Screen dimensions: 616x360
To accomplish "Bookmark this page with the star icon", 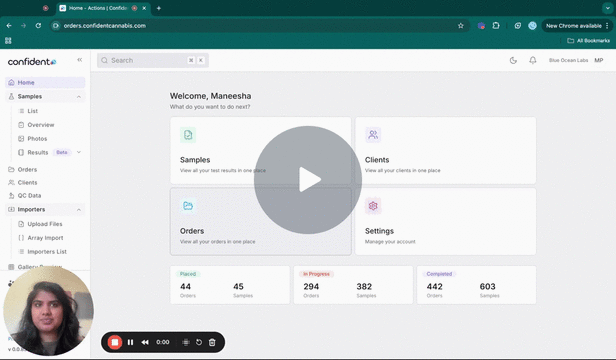I will point(461,26).
